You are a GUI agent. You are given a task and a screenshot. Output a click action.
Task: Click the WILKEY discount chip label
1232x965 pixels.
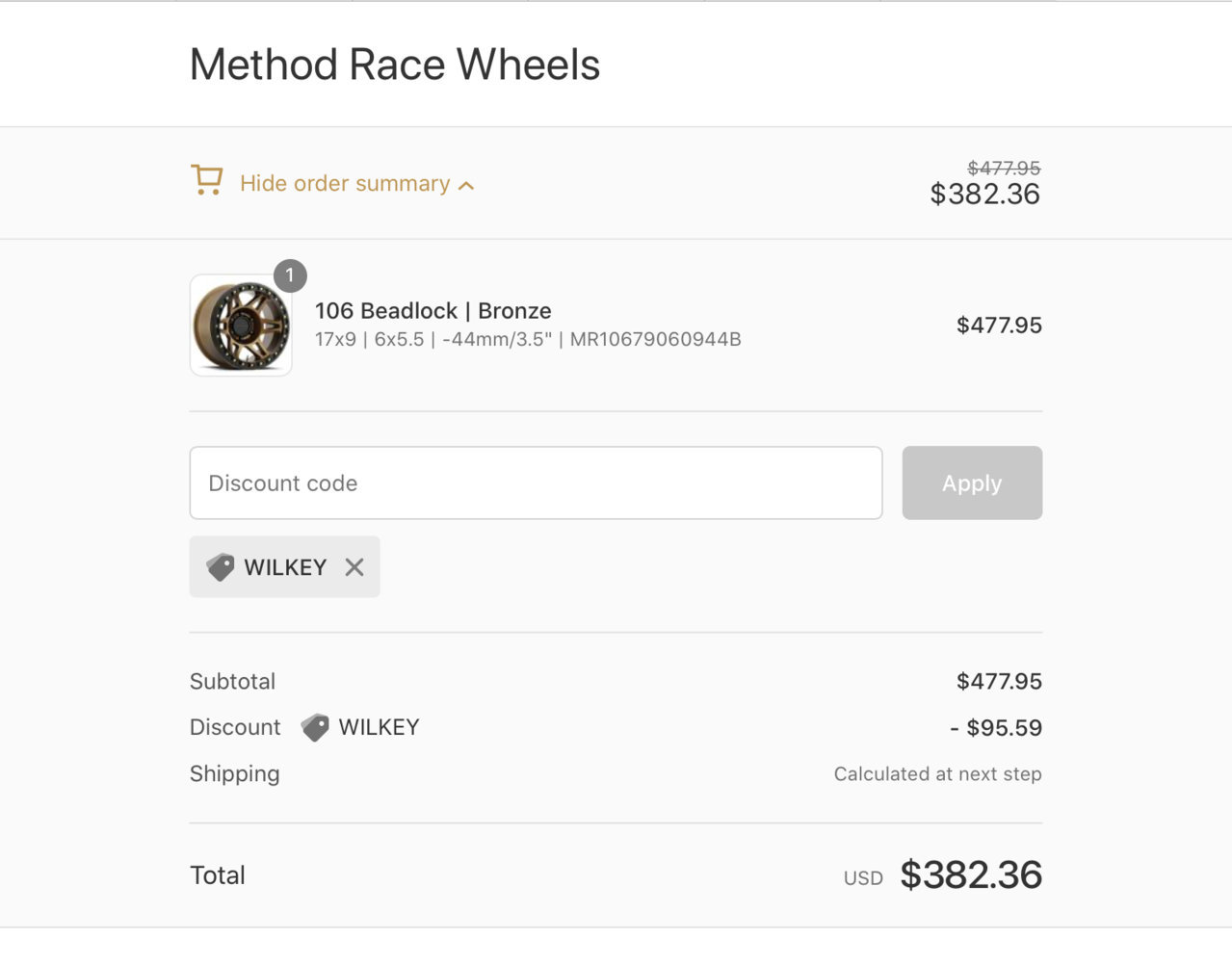285,567
